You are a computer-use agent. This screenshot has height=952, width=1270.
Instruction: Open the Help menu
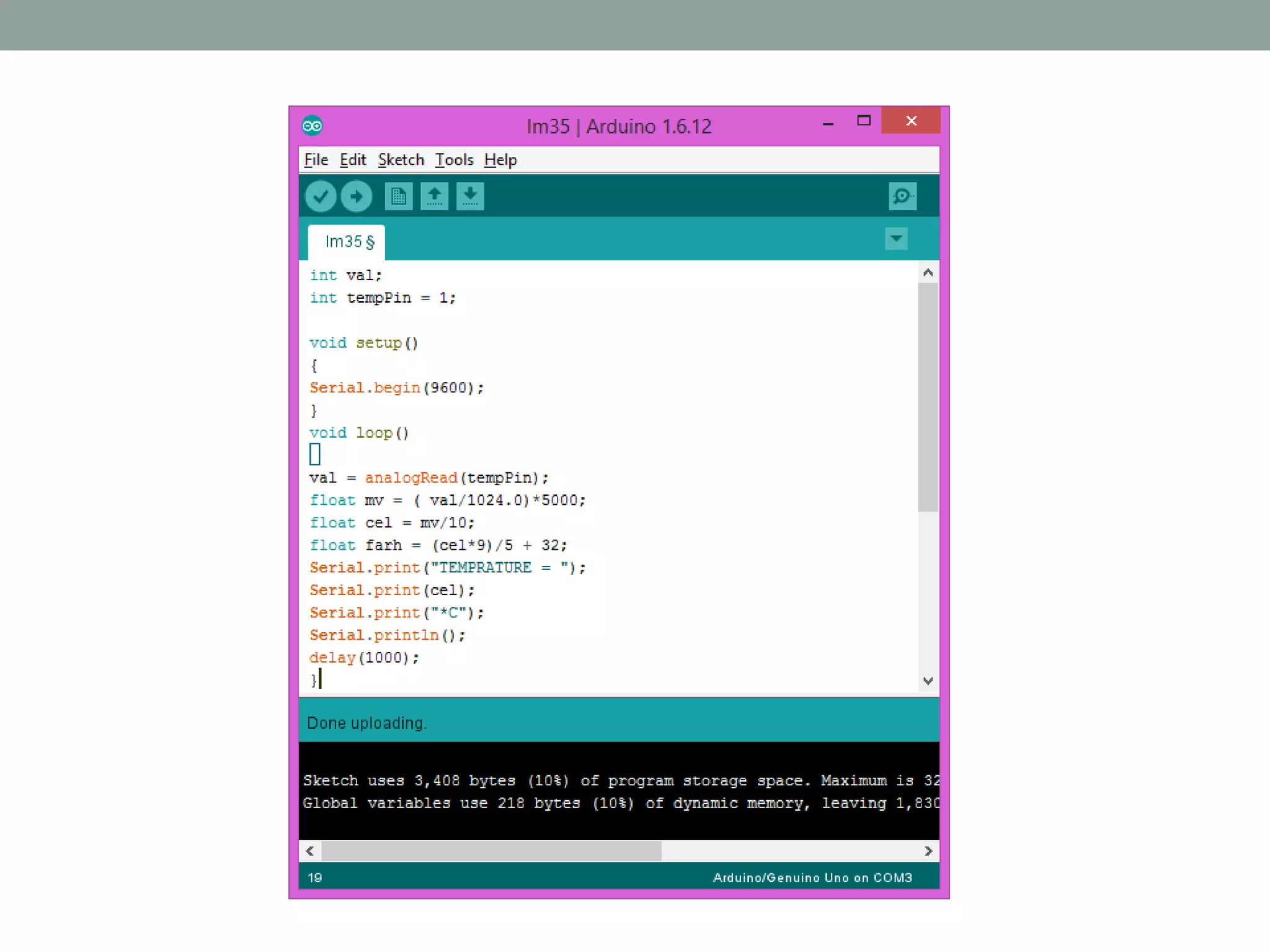(x=500, y=160)
